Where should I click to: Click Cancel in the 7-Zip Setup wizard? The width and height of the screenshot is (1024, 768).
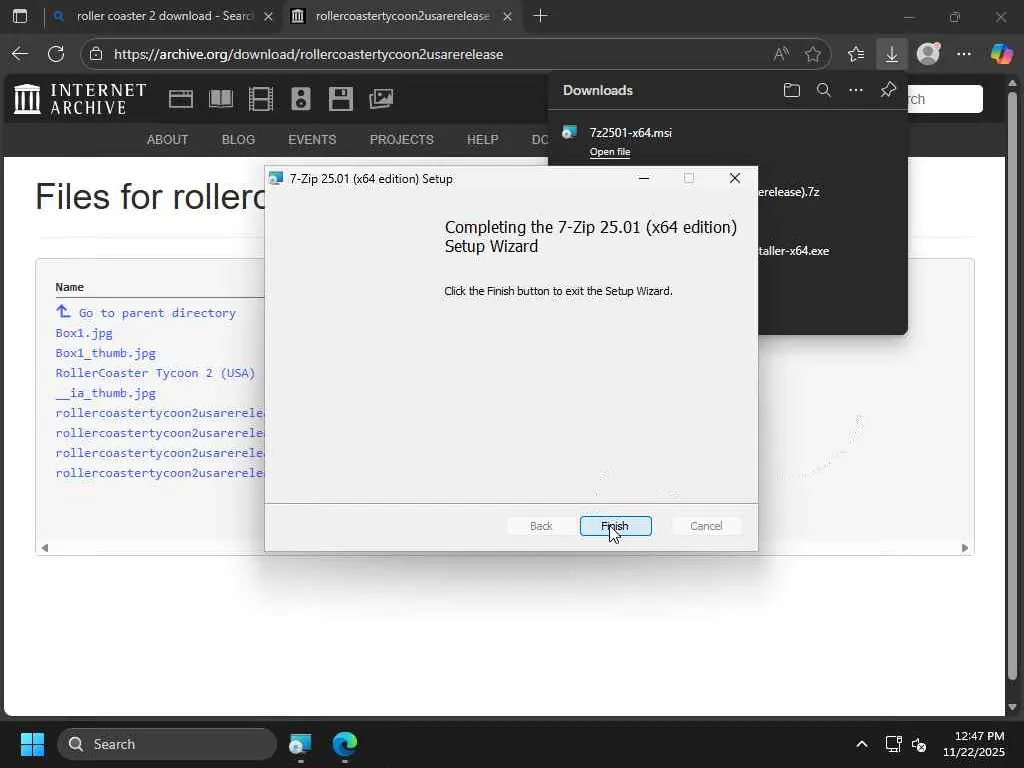coord(706,526)
